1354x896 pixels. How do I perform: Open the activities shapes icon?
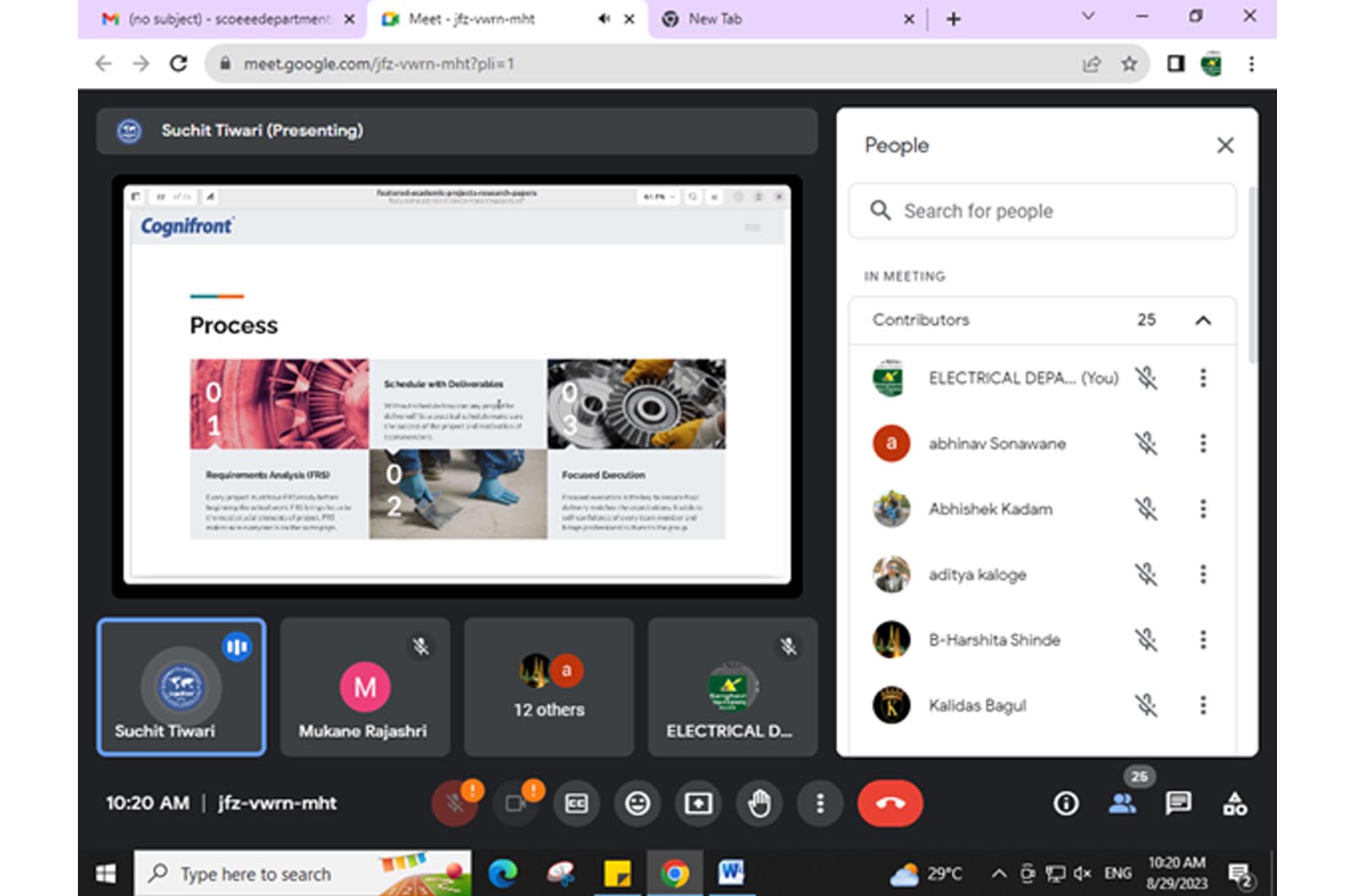(1235, 803)
